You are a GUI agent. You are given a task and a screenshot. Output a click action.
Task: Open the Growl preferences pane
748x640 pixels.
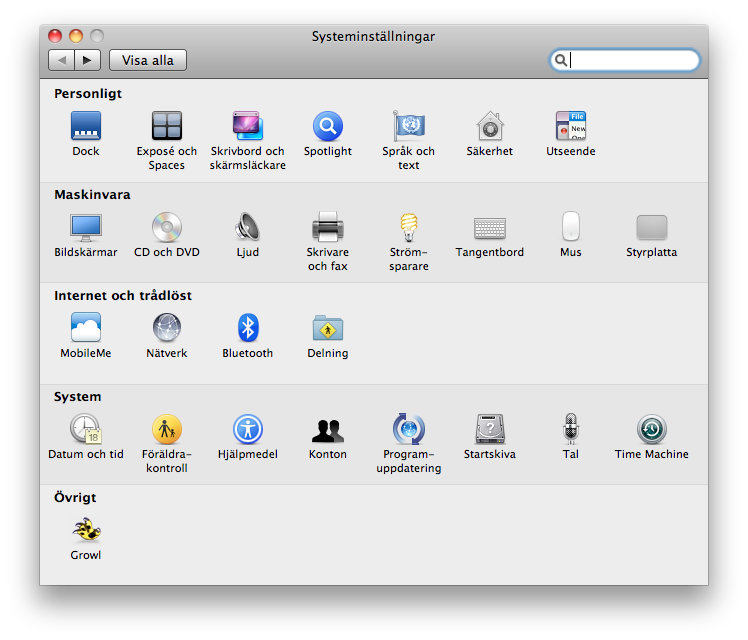coord(86,531)
